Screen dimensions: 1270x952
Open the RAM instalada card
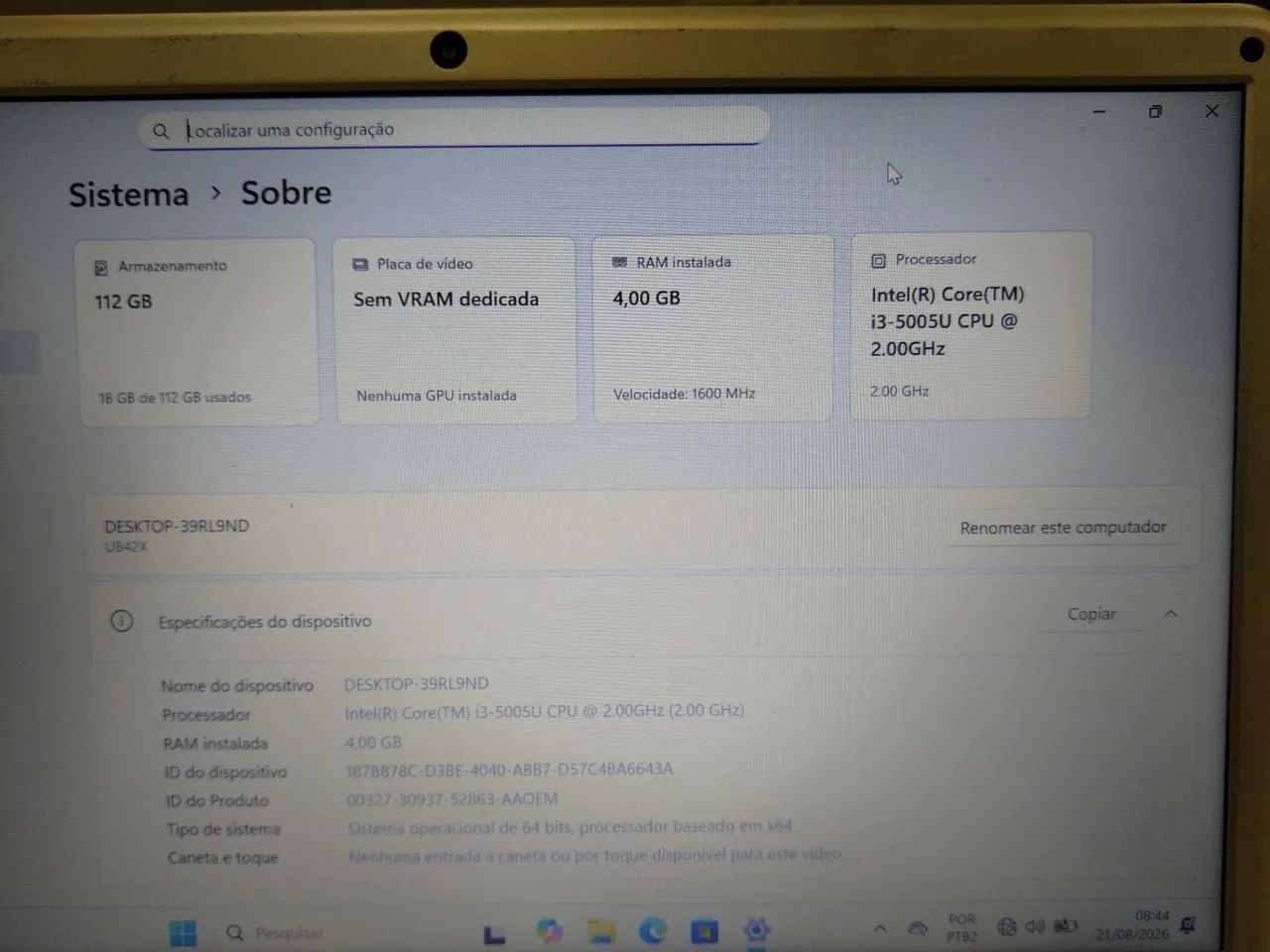tap(712, 328)
